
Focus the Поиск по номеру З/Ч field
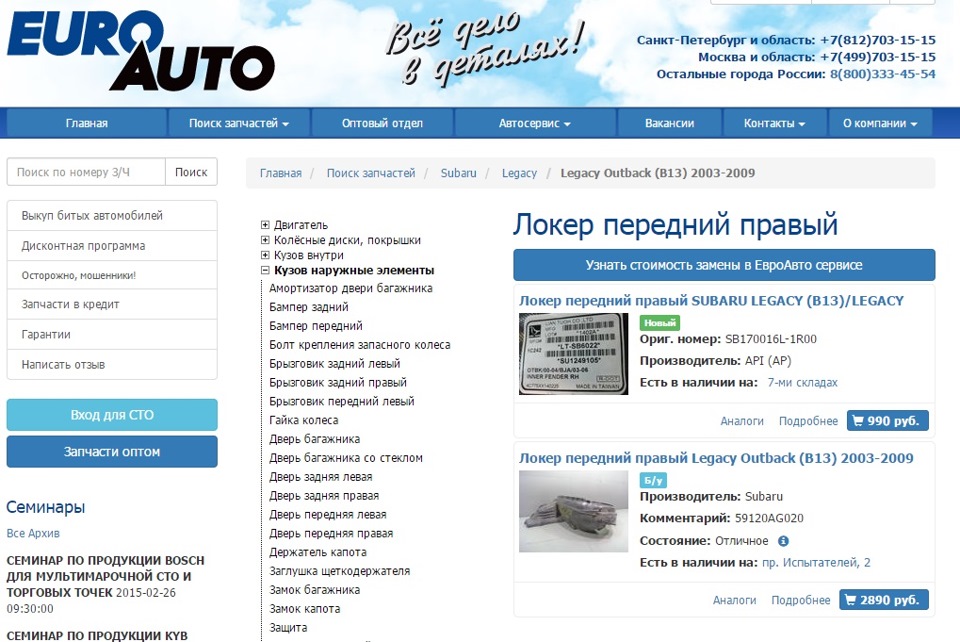pyautogui.click(x=86, y=172)
